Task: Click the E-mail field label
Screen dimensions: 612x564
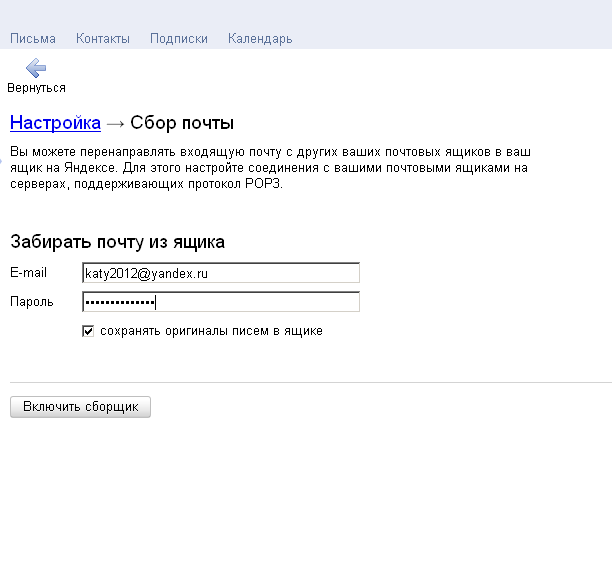Action: (x=28, y=272)
